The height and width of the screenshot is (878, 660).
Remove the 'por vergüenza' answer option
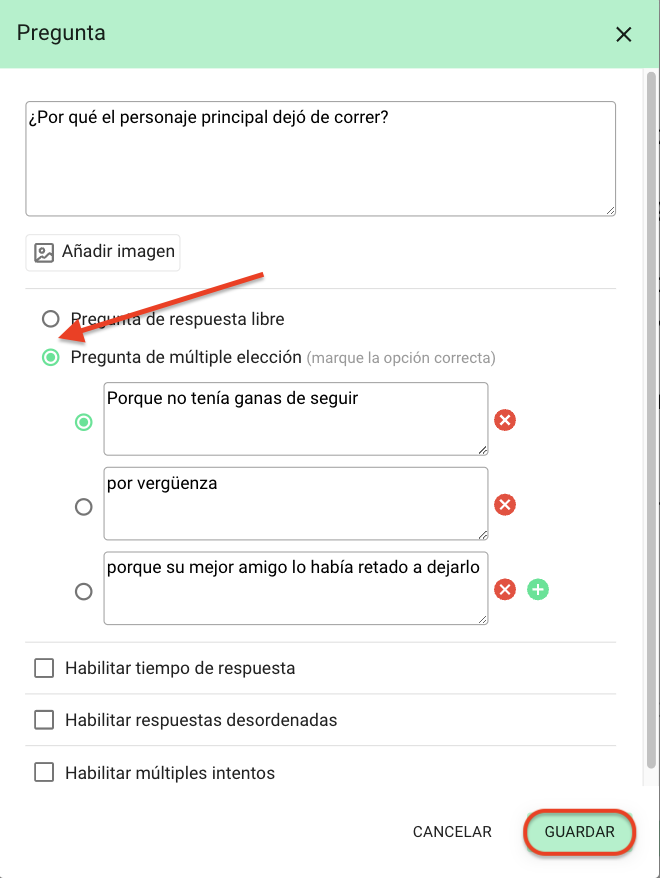(x=504, y=505)
